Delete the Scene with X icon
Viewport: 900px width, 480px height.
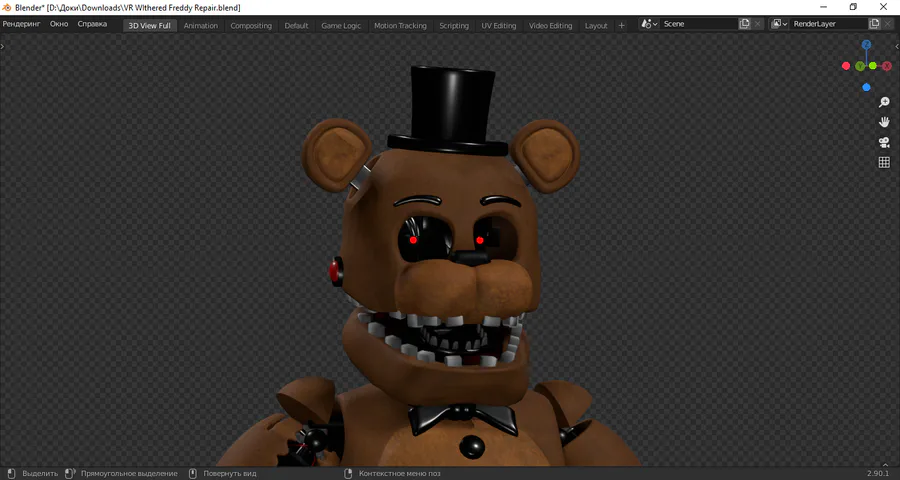758,24
